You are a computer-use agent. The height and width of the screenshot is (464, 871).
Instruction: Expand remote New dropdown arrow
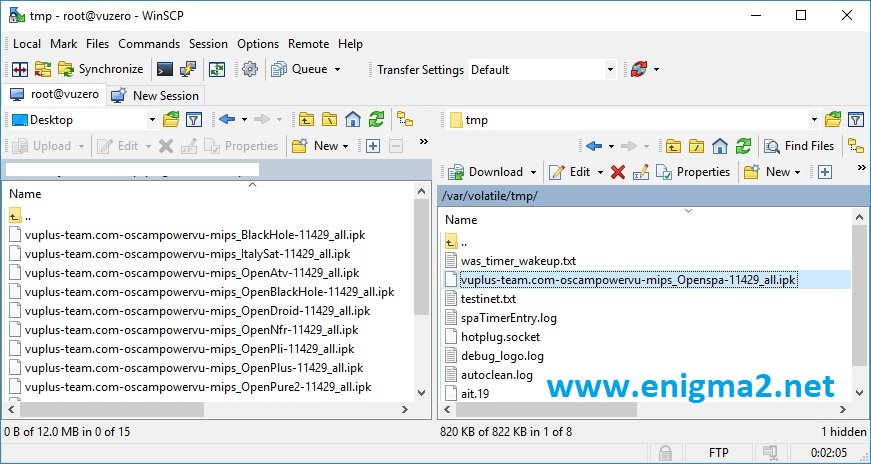pos(797,172)
